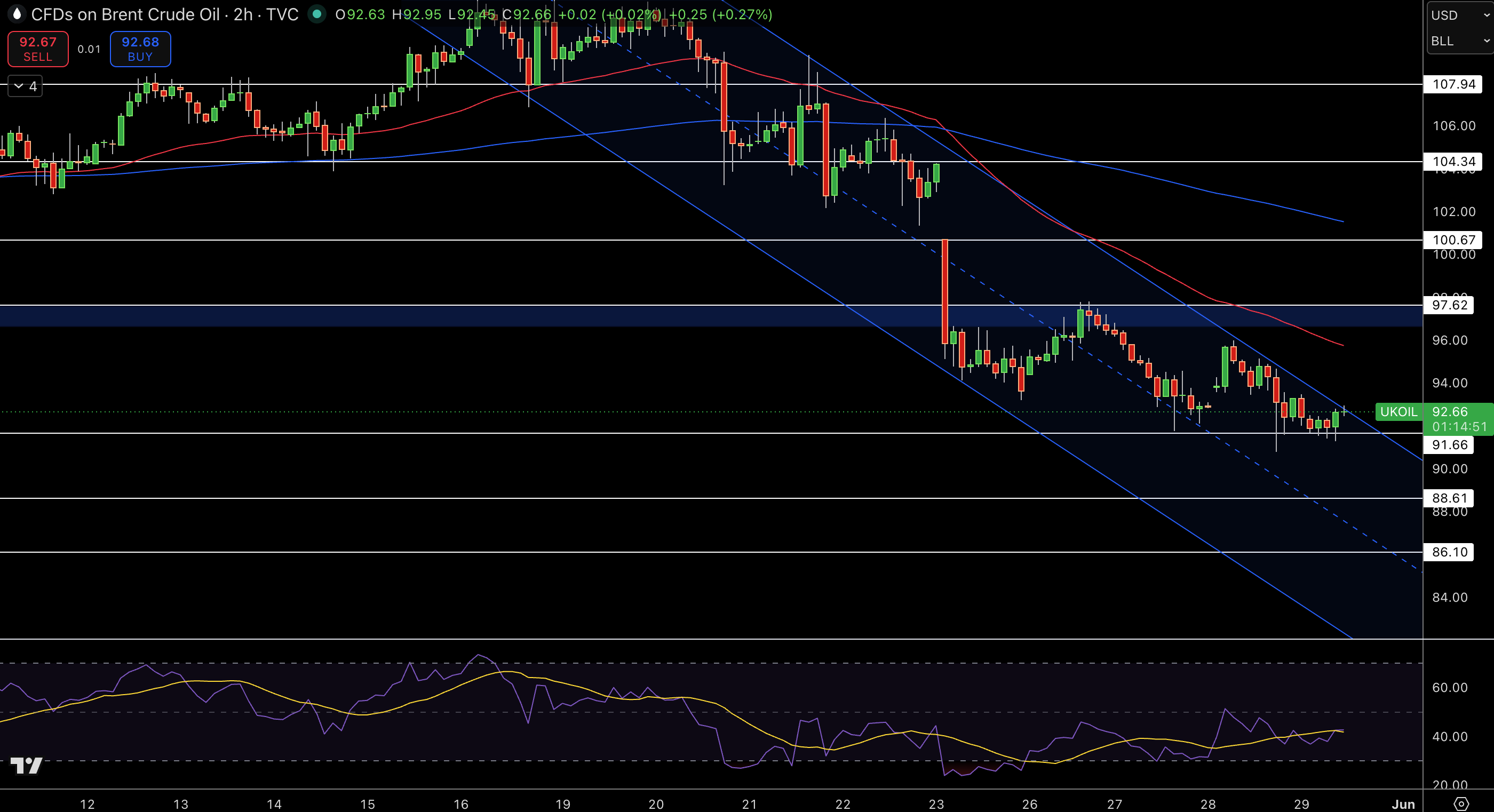The height and width of the screenshot is (812, 1494).
Task: Click RSI scale value 40.00
Action: point(1450,737)
